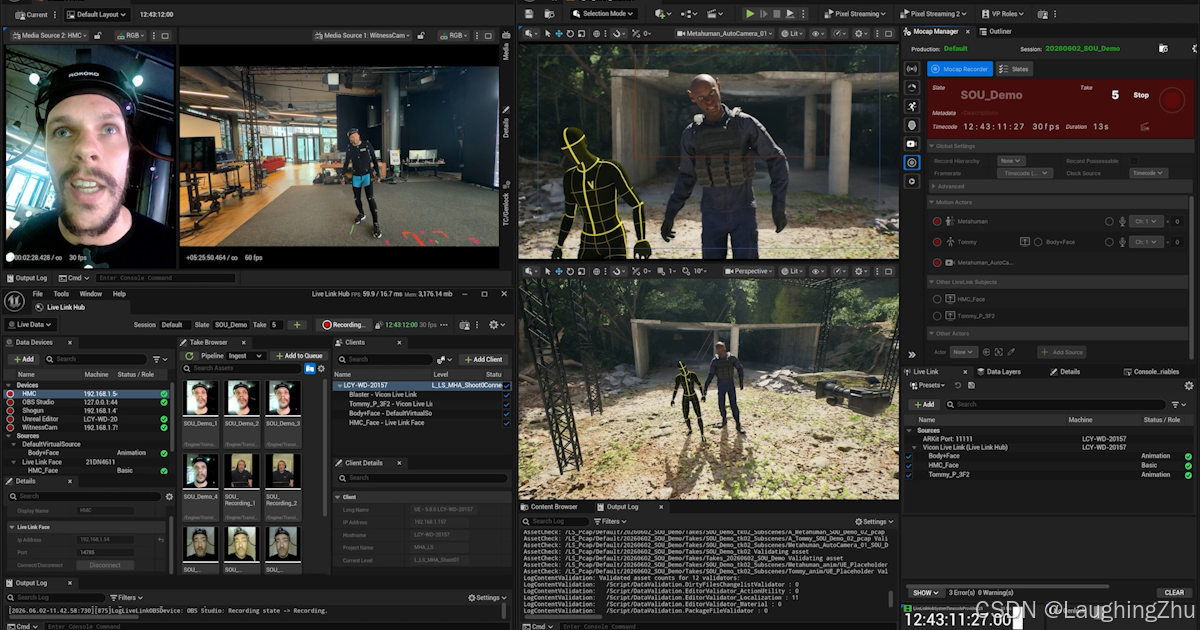1200x630 pixels.
Task: Open the Pixel Streaming menu
Action: (x=855, y=14)
